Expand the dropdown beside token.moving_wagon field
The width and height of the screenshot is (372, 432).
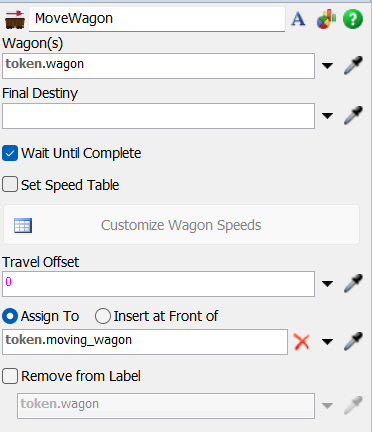click(x=327, y=342)
